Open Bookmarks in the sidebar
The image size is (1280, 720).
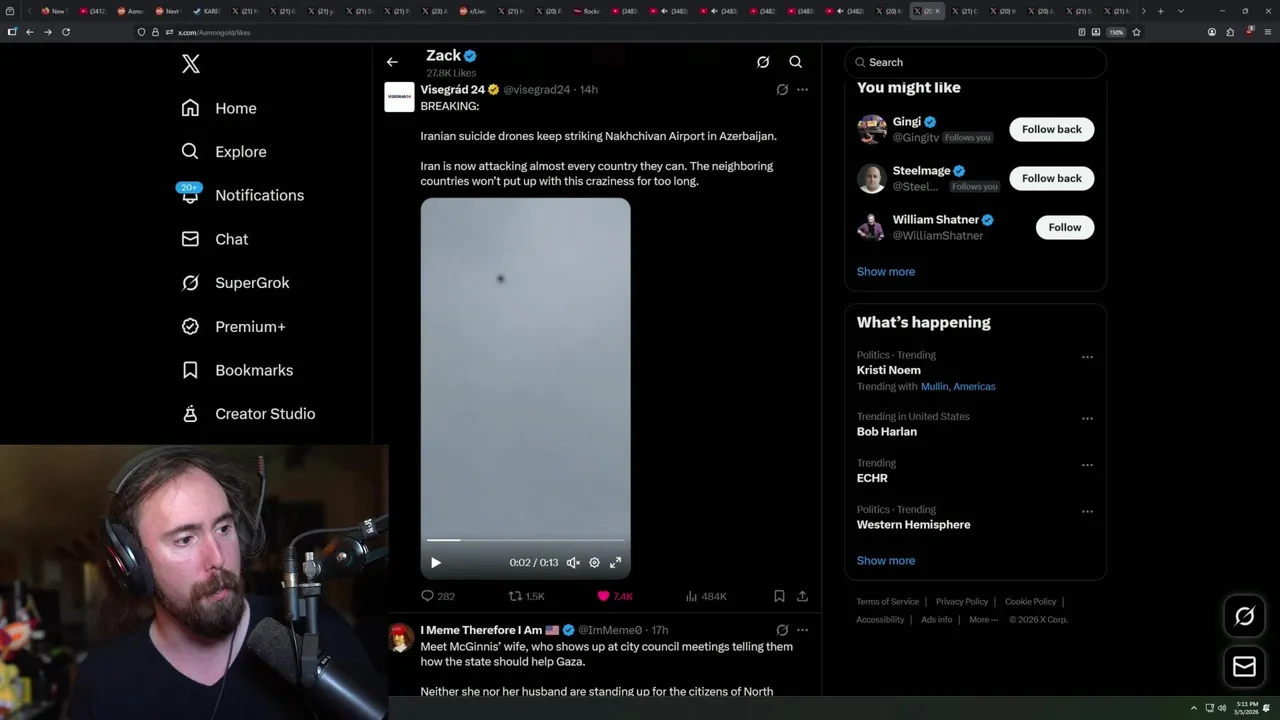pyautogui.click(x=237, y=370)
